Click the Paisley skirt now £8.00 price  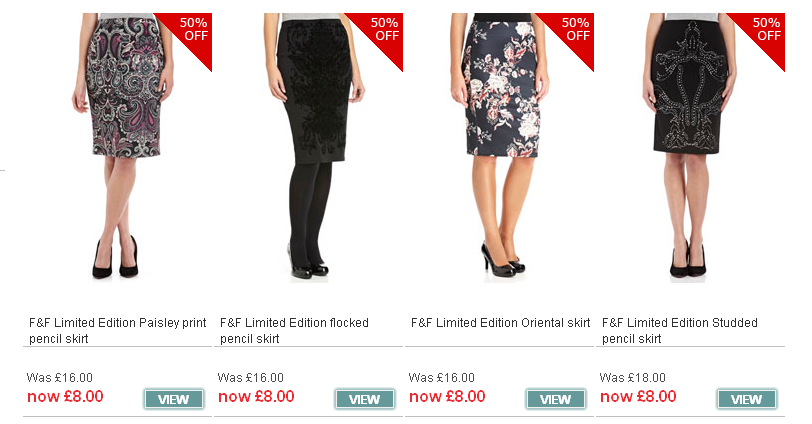point(65,397)
